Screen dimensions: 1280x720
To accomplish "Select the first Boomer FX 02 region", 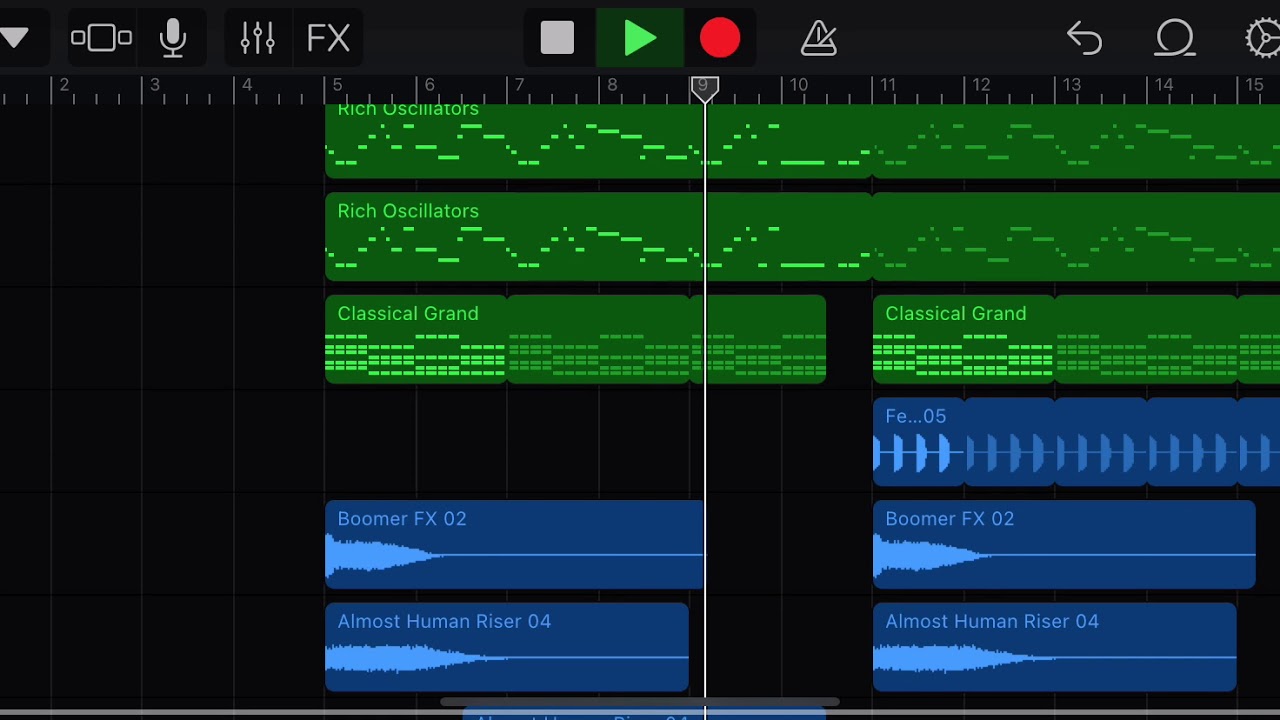I will [514, 544].
